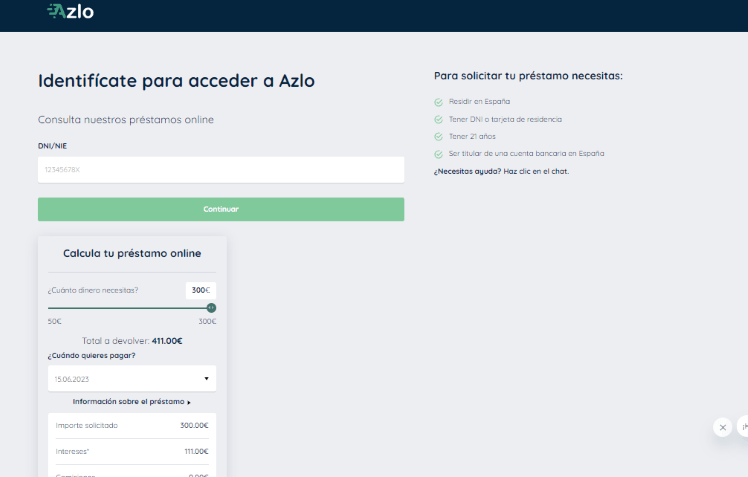
Task: Click check icon beside Tener 21 años
Action: [438, 137]
